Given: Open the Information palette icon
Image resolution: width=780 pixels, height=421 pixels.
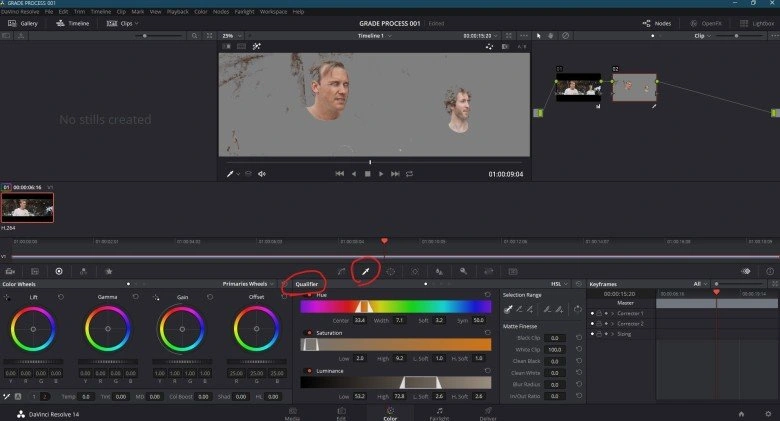Looking at the screenshot, I should click(x=770, y=271).
